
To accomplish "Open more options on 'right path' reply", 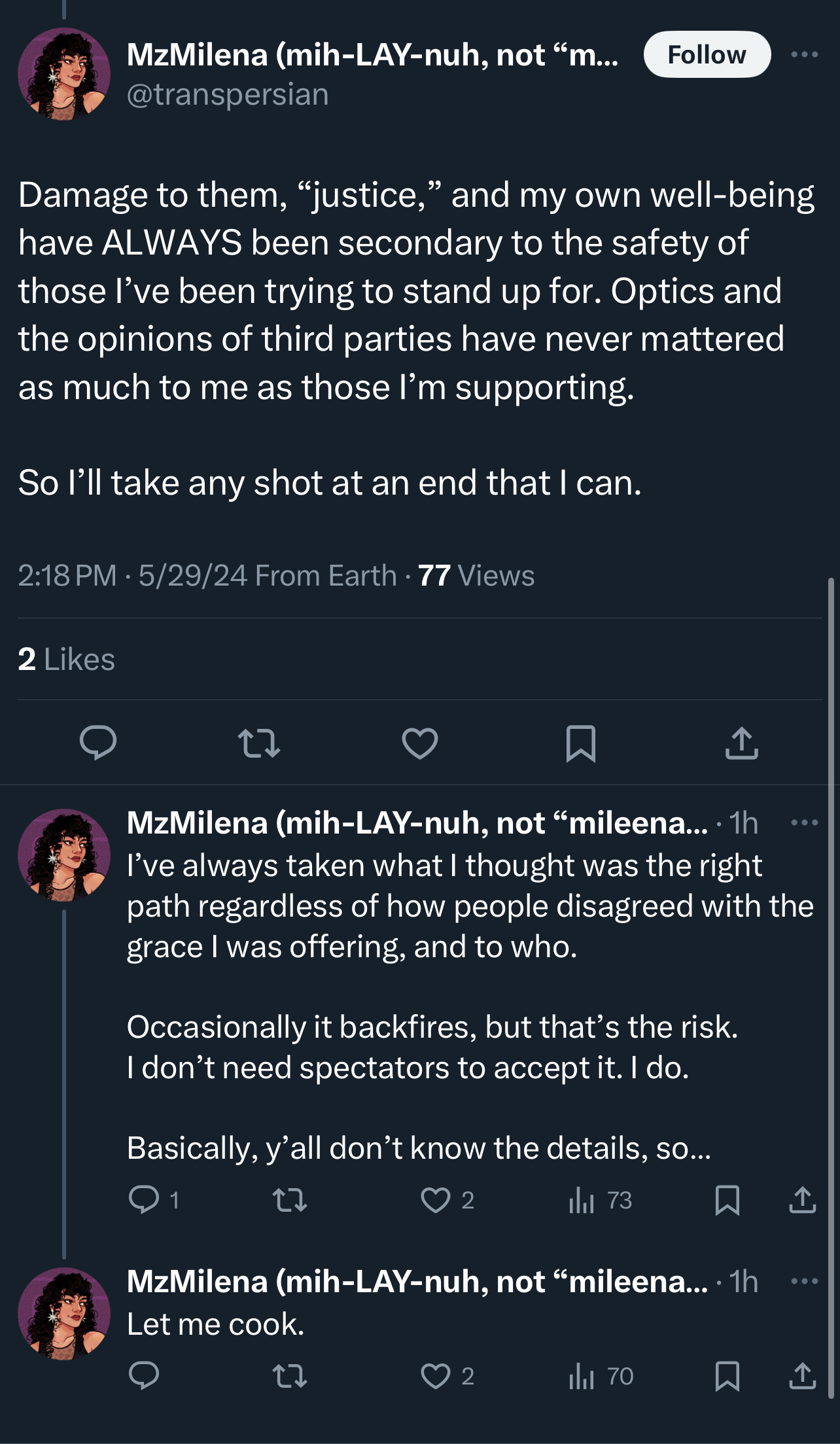I will pos(804,822).
